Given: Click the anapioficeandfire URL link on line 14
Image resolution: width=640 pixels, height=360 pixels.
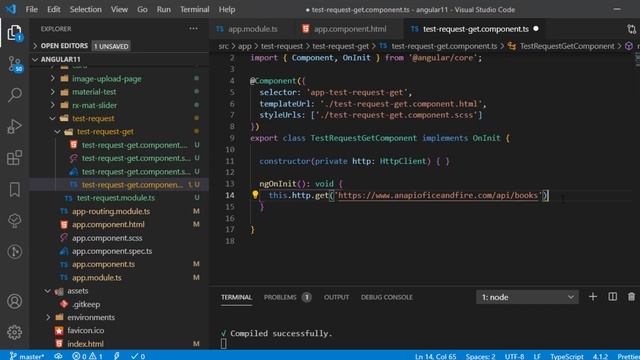Looking at the screenshot, I should (438, 195).
